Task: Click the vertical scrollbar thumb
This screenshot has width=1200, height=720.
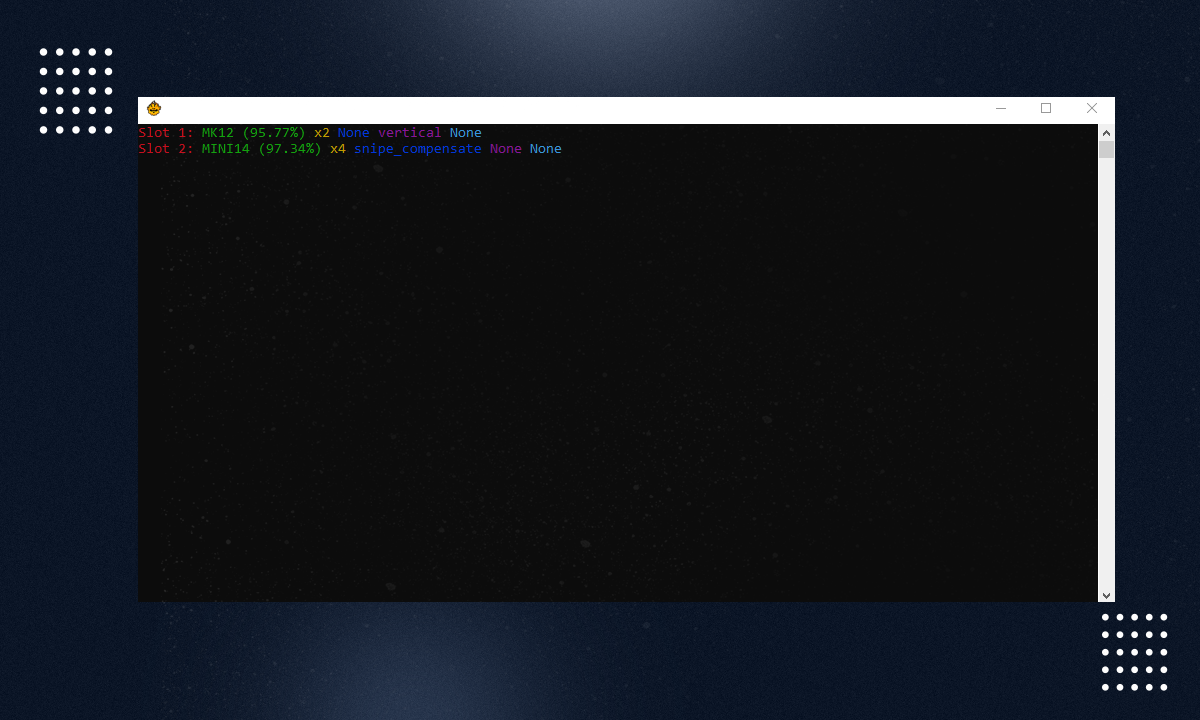Action: 1106,149
